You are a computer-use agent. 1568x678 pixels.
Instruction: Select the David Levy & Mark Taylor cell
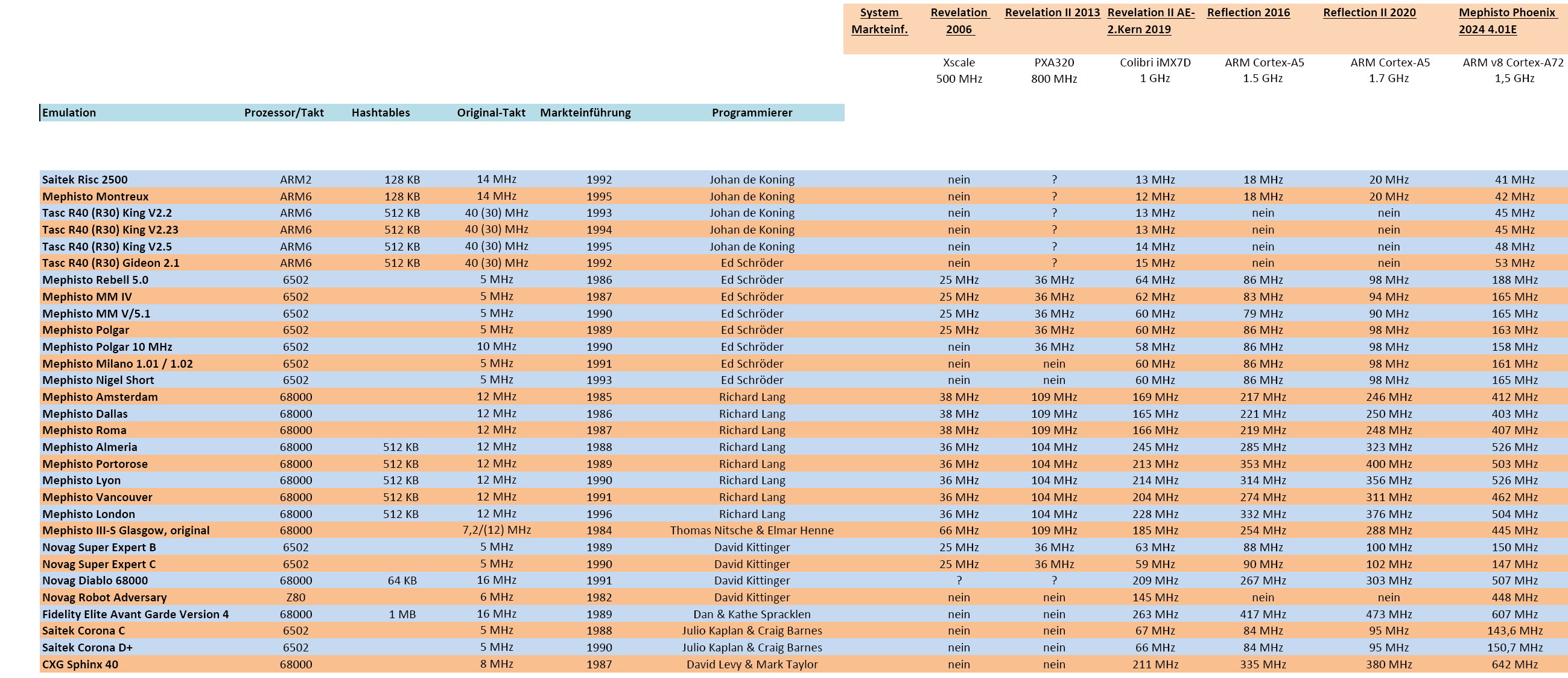point(752,665)
